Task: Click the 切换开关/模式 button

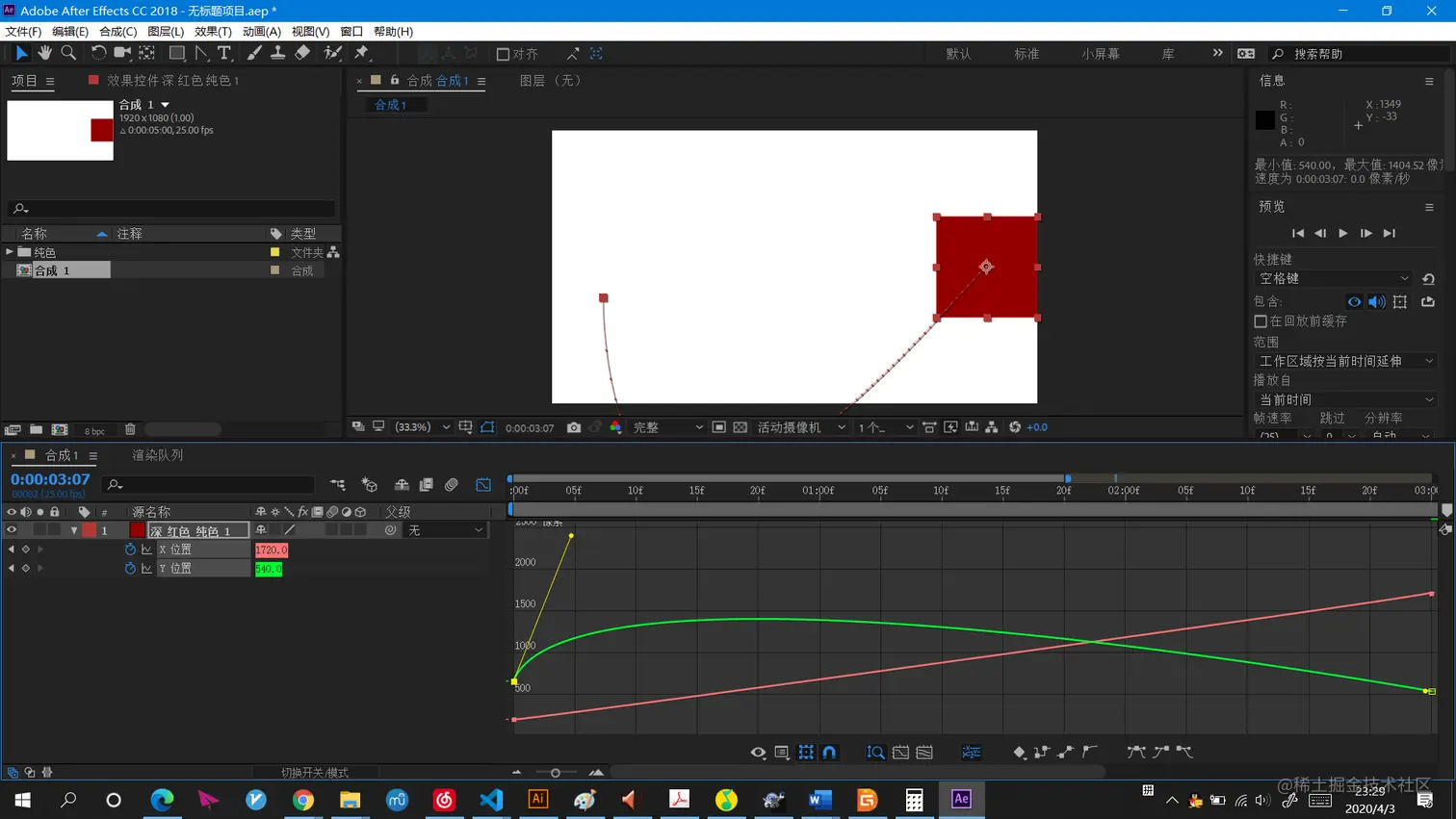Action: pos(315,773)
